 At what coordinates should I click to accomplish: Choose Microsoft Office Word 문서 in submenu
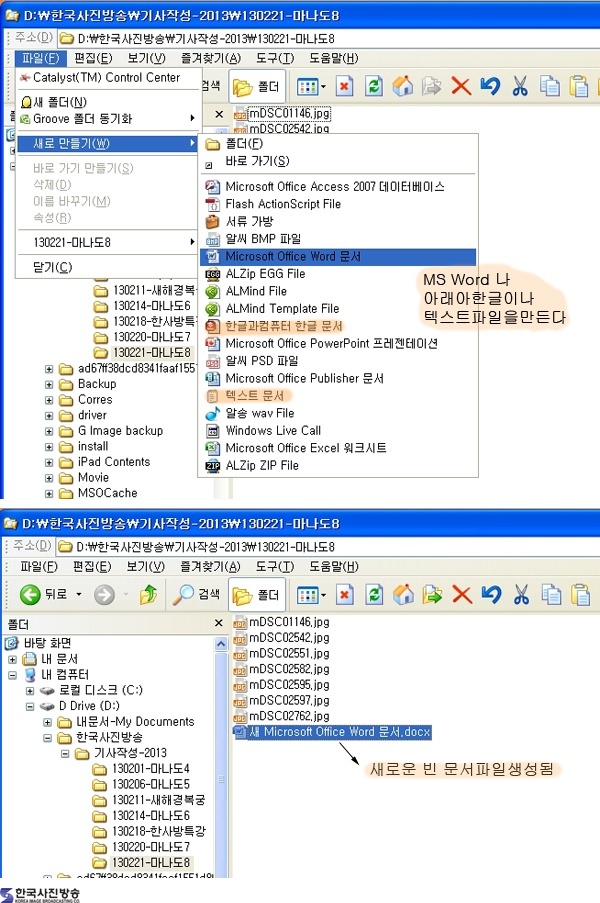(338, 256)
